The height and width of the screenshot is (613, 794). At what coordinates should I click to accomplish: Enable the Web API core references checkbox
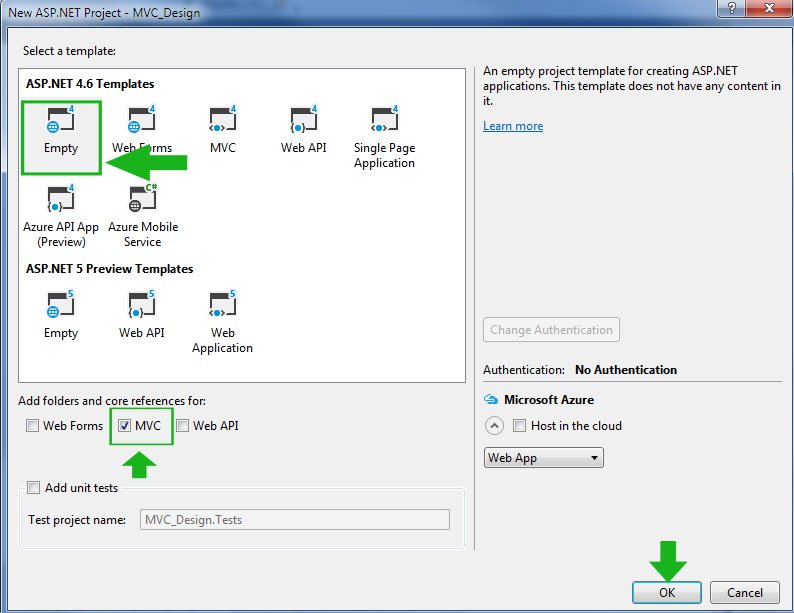coord(182,426)
